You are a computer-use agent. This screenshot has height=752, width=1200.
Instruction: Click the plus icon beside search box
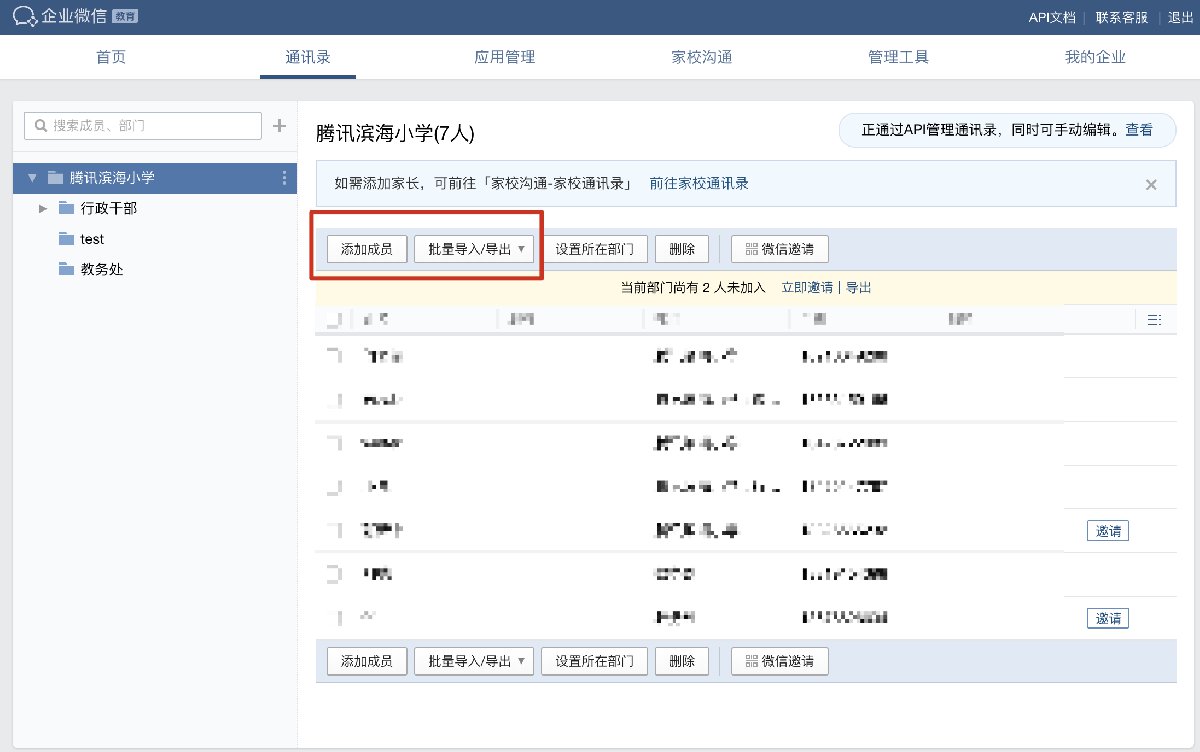tap(280, 126)
